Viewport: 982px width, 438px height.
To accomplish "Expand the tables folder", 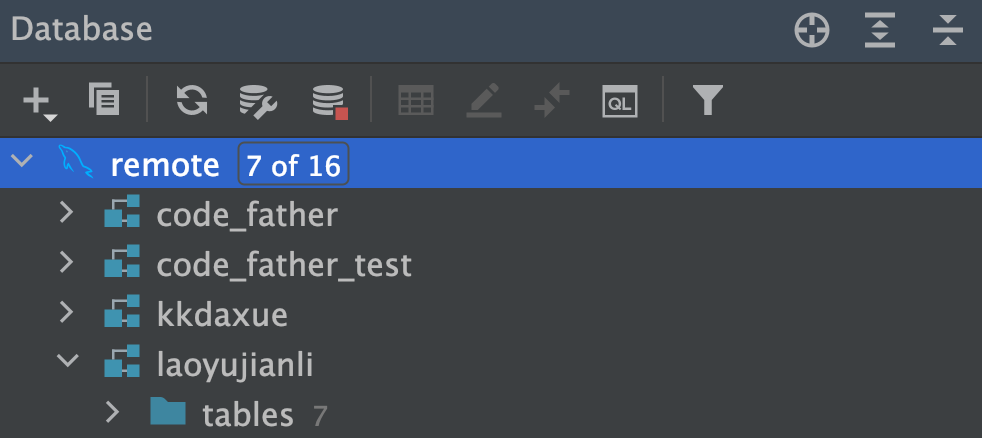I will pos(113,413).
